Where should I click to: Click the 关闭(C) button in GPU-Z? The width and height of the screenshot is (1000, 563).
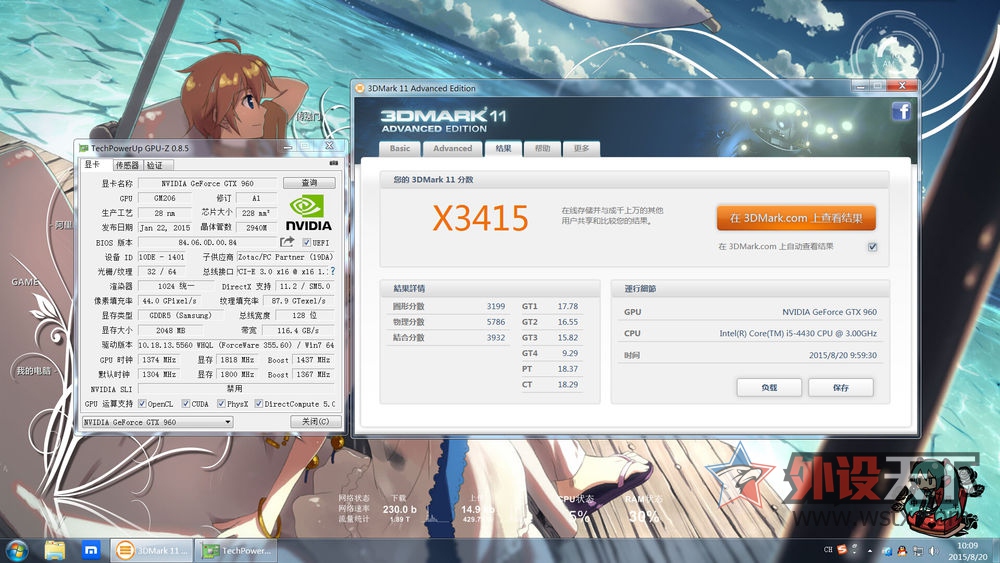pyautogui.click(x=316, y=421)
